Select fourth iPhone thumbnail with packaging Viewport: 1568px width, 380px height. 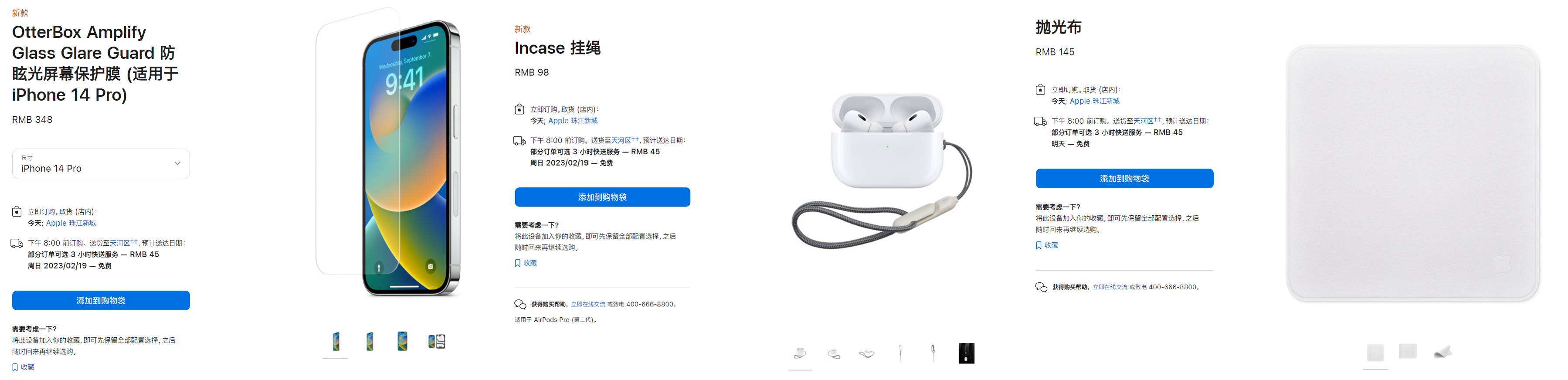click(x=436, y=342)
